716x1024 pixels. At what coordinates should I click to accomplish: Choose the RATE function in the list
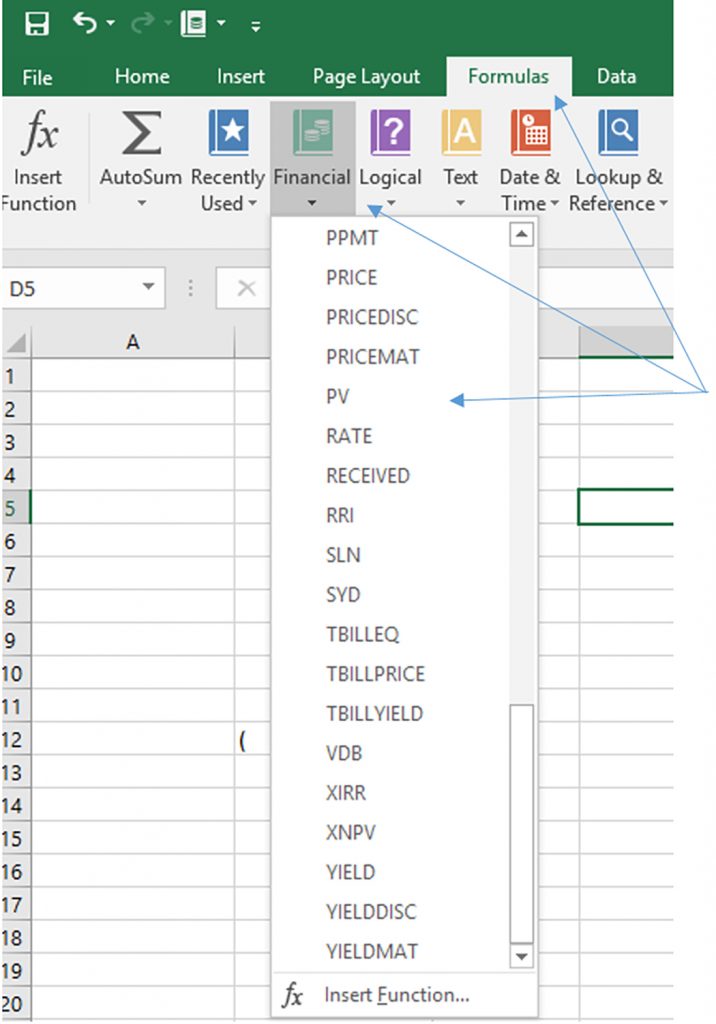[349, 437]
